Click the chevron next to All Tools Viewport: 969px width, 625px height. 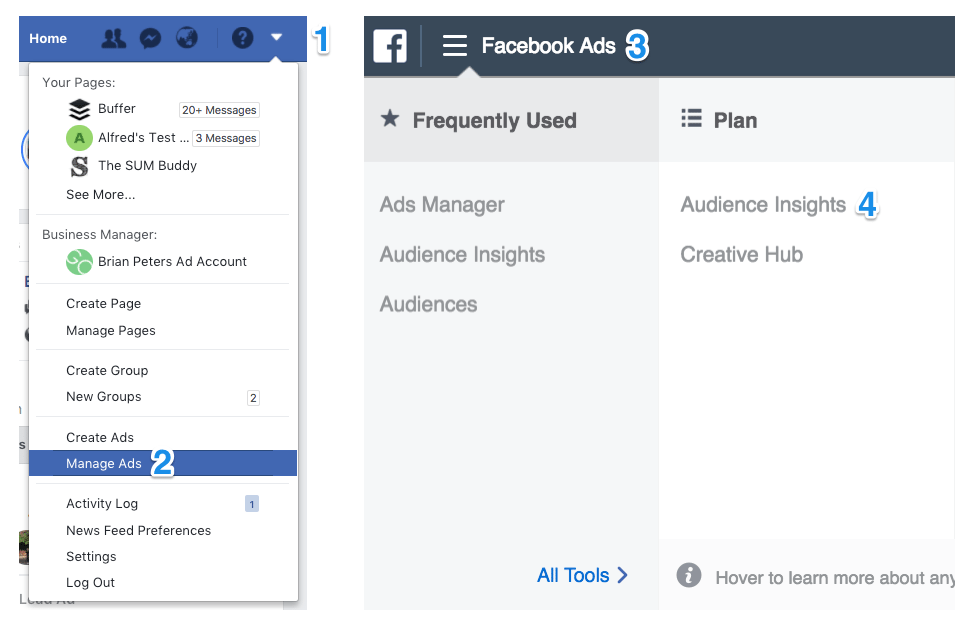tap(623, 576)
